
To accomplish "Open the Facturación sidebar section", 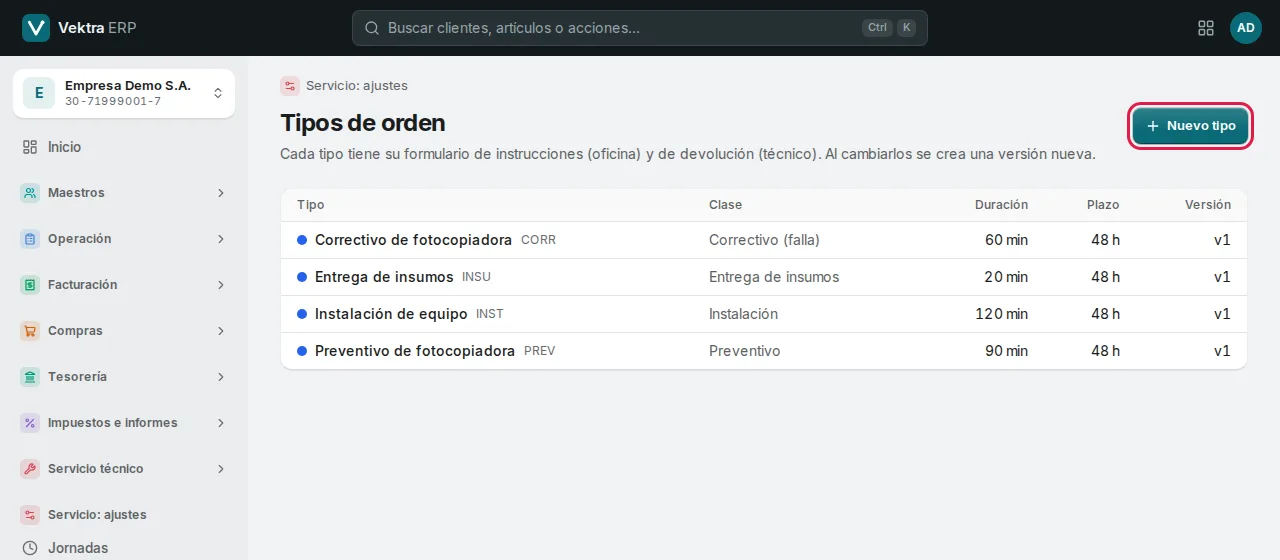I will 124,285.
